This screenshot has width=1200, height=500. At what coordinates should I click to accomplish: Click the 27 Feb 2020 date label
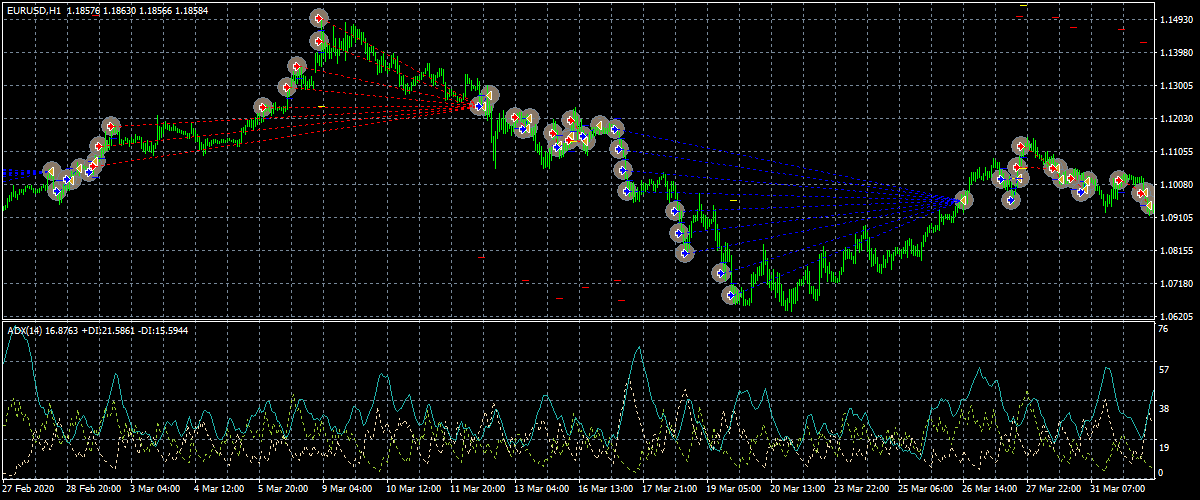pos(28,489)
